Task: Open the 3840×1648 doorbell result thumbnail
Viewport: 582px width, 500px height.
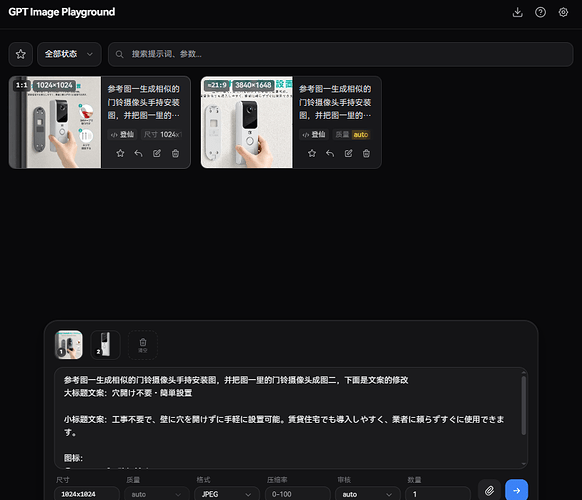Action: click(247, 122)
